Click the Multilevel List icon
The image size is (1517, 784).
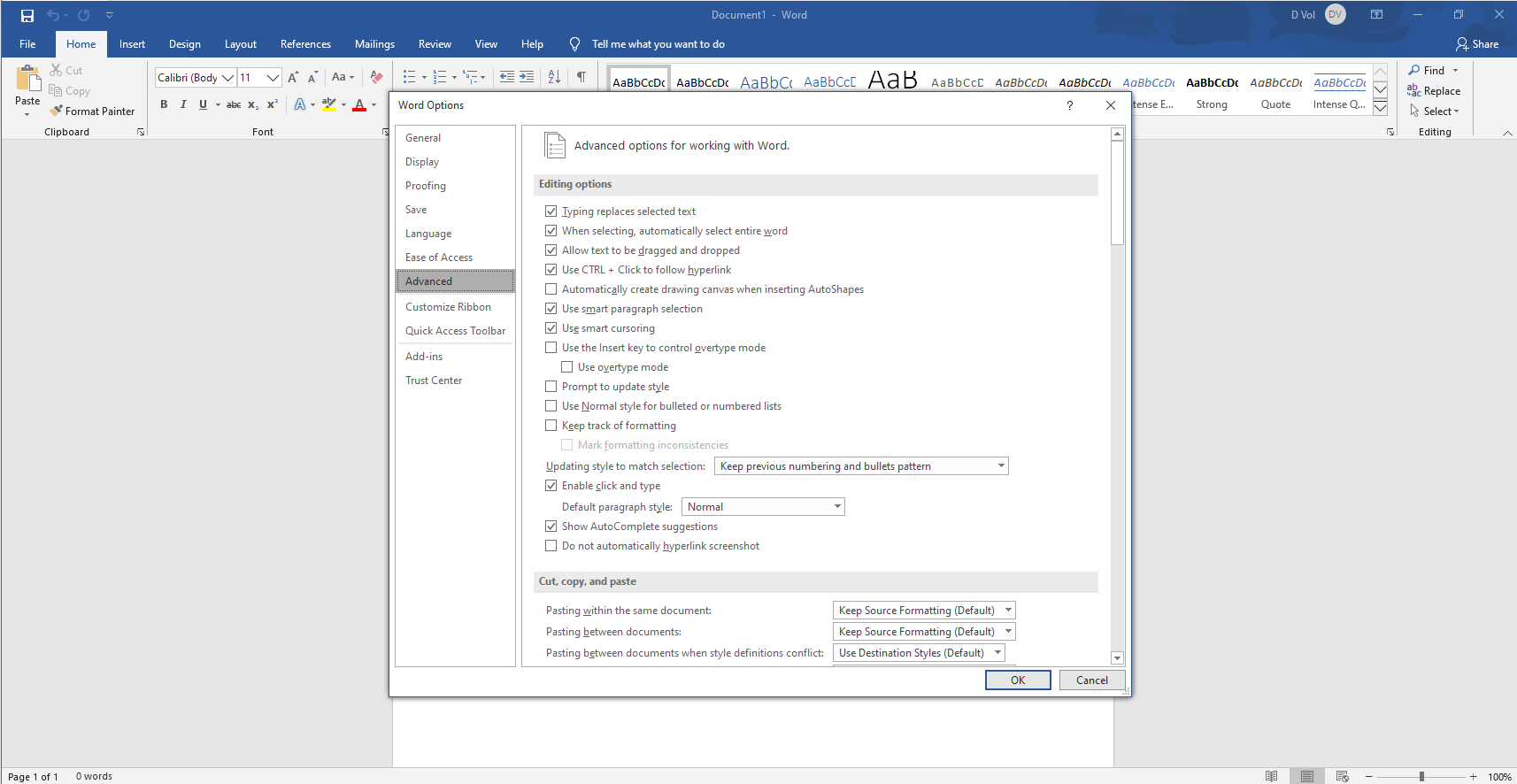(471, 77)
